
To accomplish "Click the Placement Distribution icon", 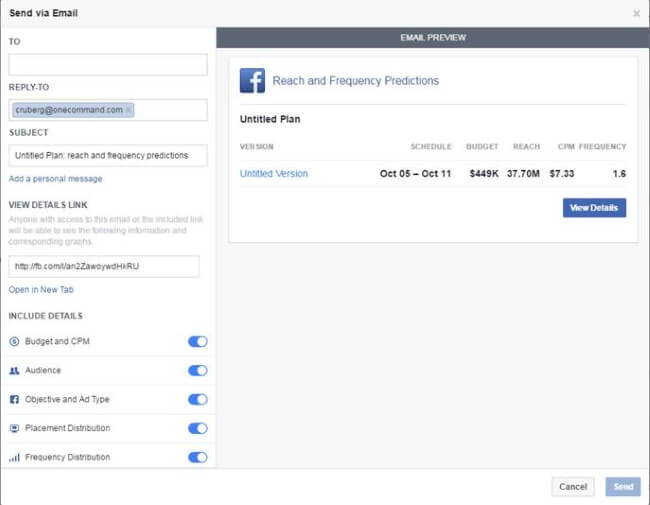I will (14, 429).
